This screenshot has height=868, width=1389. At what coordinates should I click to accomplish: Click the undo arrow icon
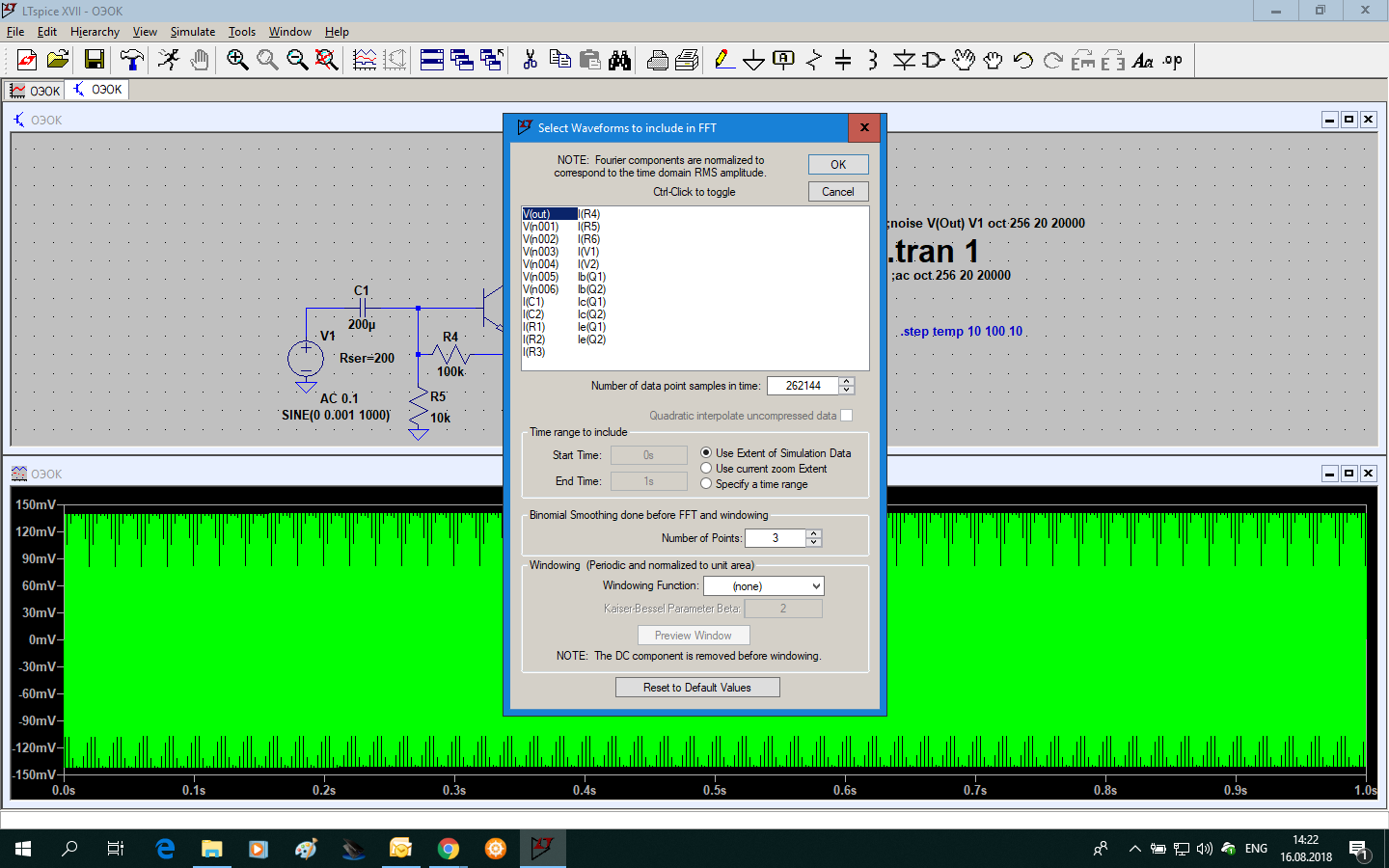(1023, 60)
